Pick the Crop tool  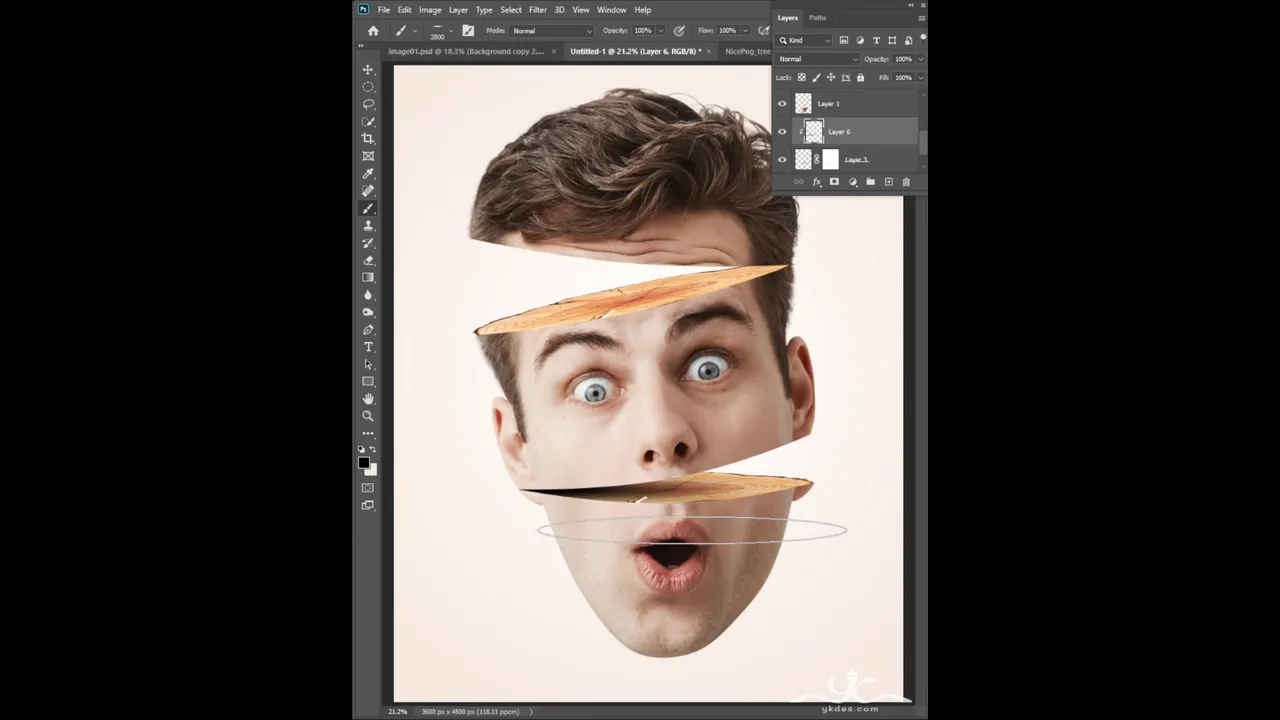point(368,139)
